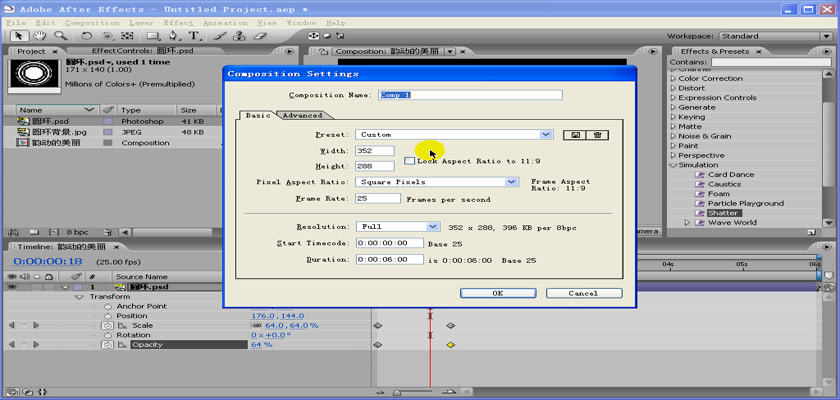Collapse the Simulation effects category

(x=673, y=165)
